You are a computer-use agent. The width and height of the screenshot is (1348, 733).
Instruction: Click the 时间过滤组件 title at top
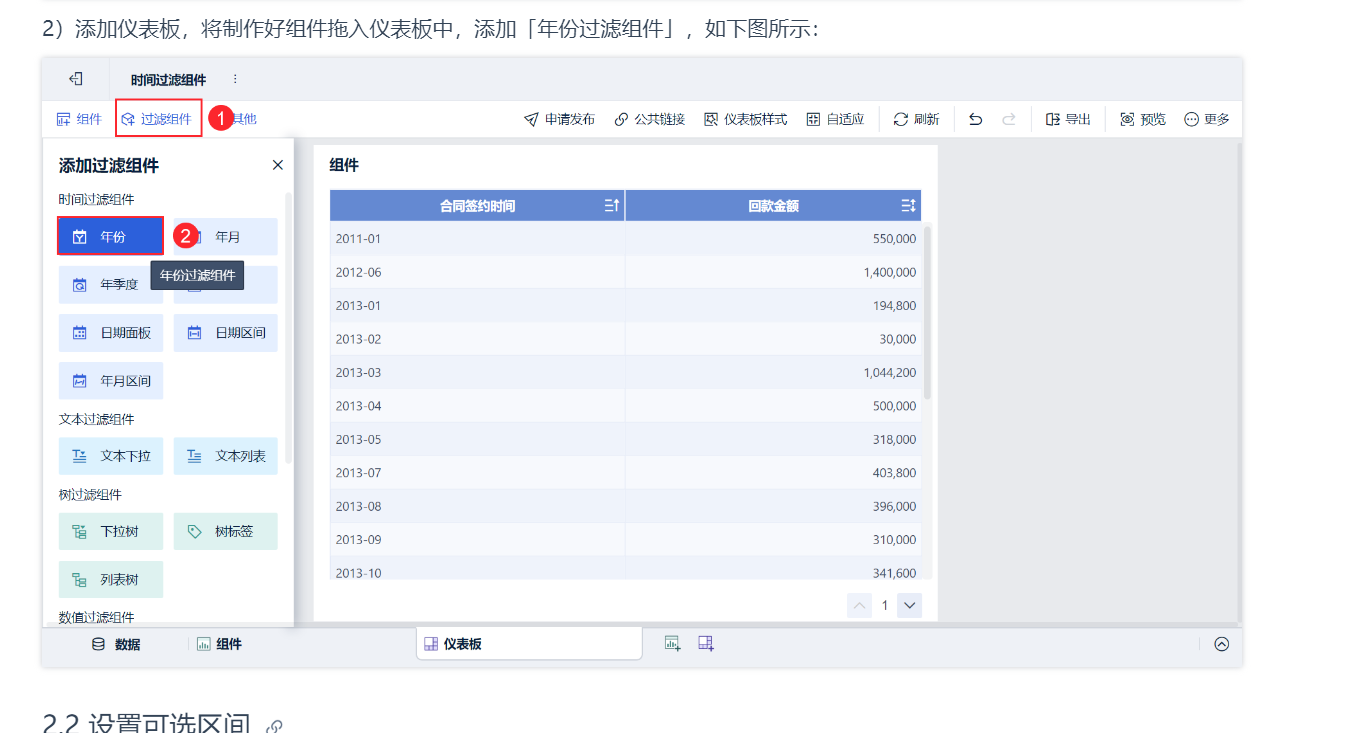[168, 79]
